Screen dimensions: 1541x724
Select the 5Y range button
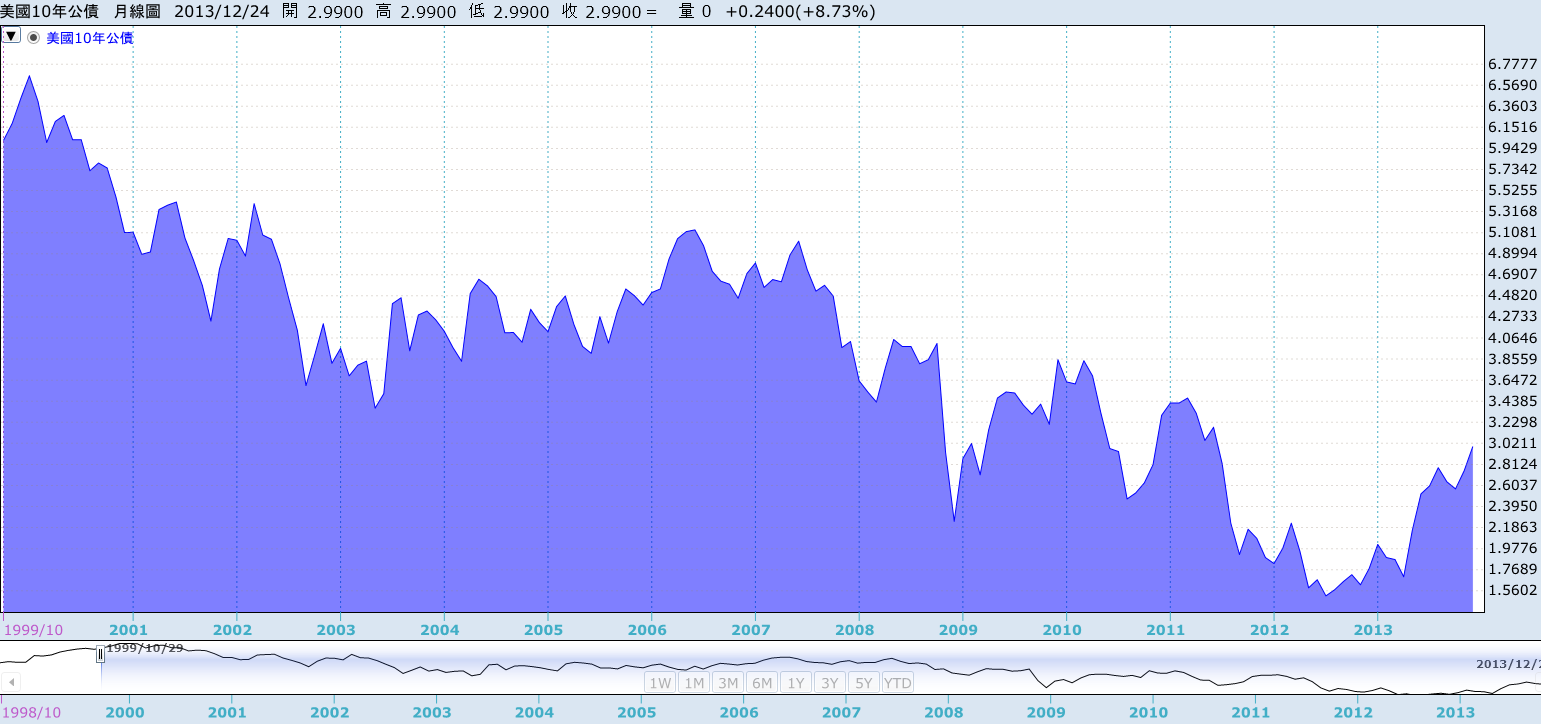[x=864, y=683]
